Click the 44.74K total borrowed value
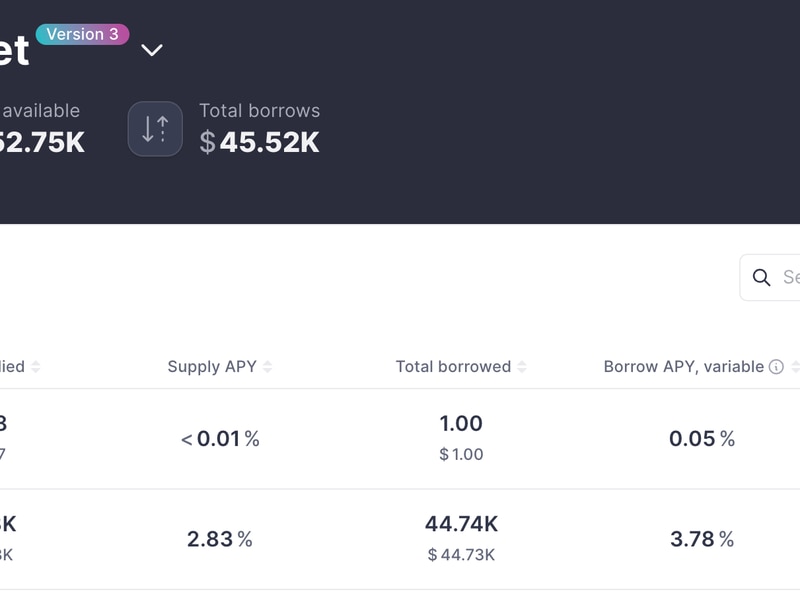Image resolution: width=800 pixels, height=600 pixels. pyautogui.click(x=461, y=524)
